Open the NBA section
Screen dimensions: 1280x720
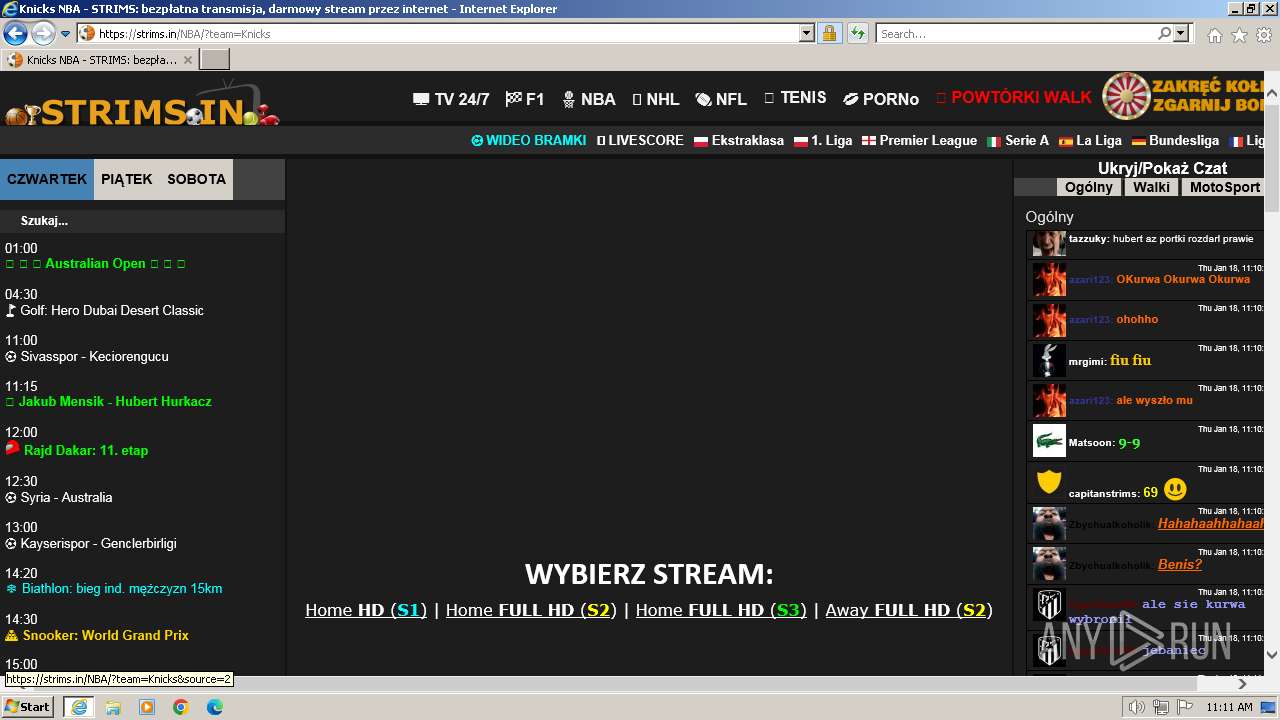pyautogui.click(x=588, y=99)
